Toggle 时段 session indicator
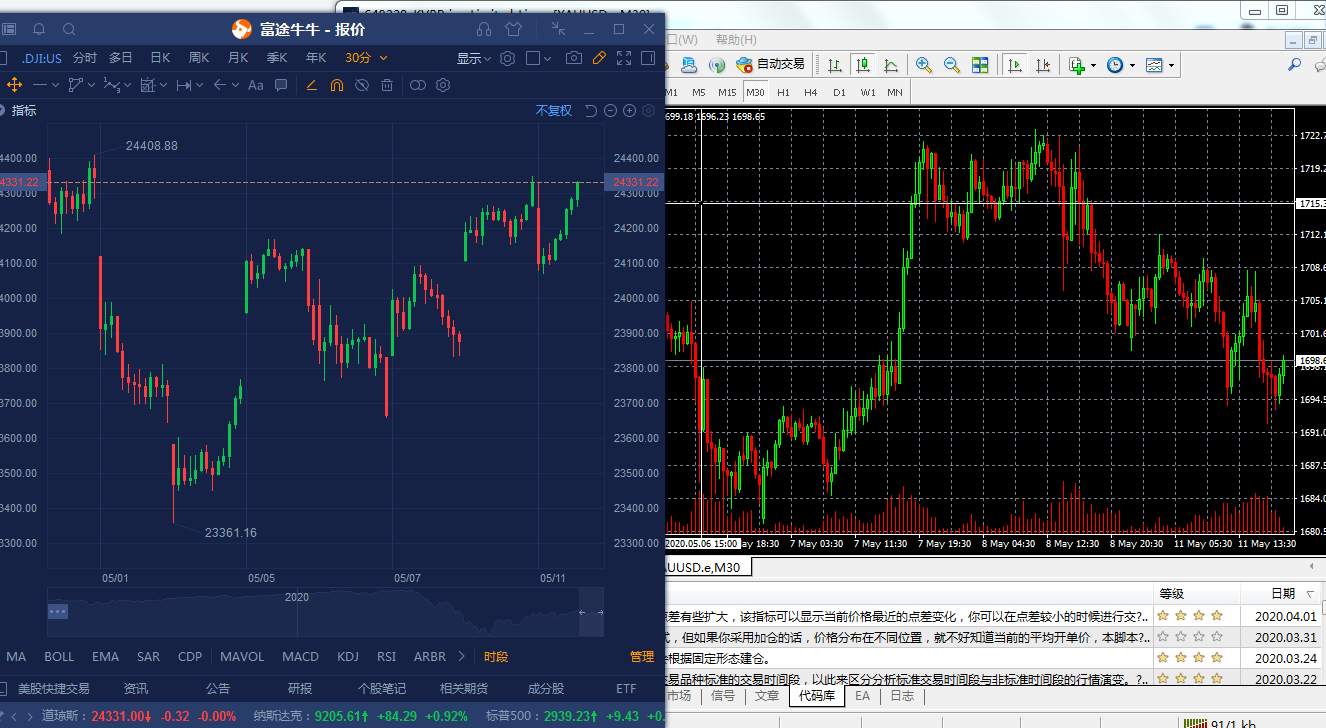This screenshot has width=1326, height=728. [x=496, y=656]
